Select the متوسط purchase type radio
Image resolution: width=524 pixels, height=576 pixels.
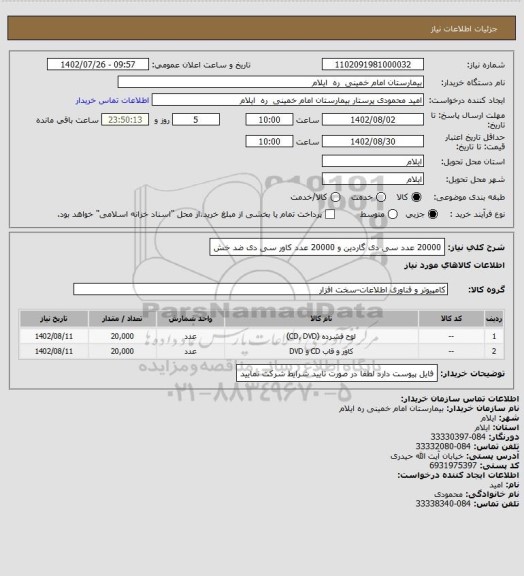tap(393, 214)
